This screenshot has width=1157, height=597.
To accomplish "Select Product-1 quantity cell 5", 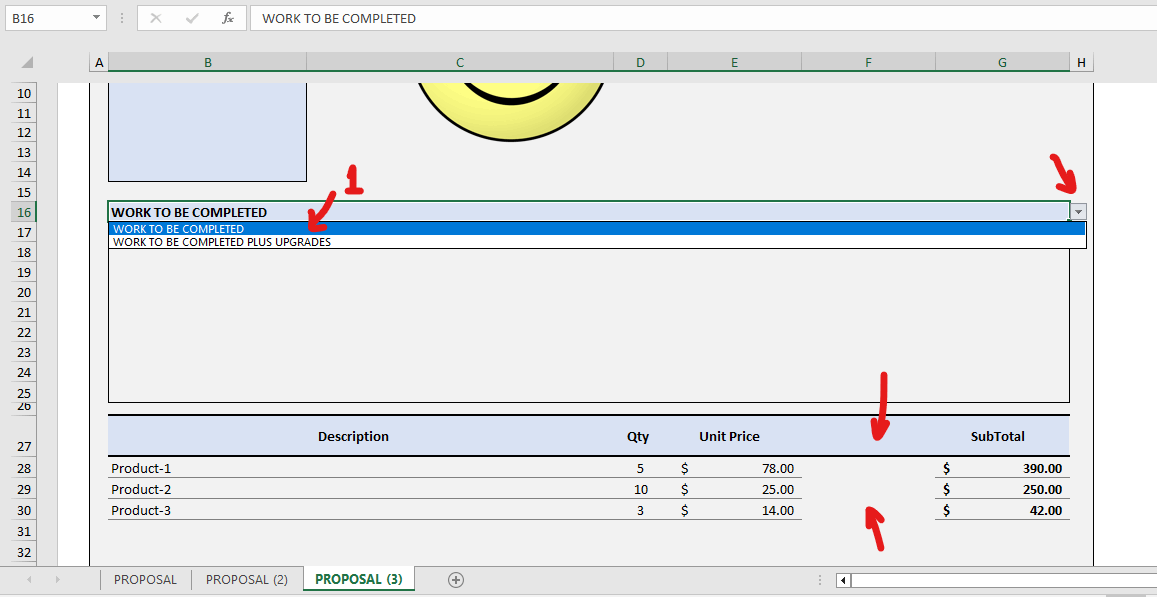I will 640,468.
